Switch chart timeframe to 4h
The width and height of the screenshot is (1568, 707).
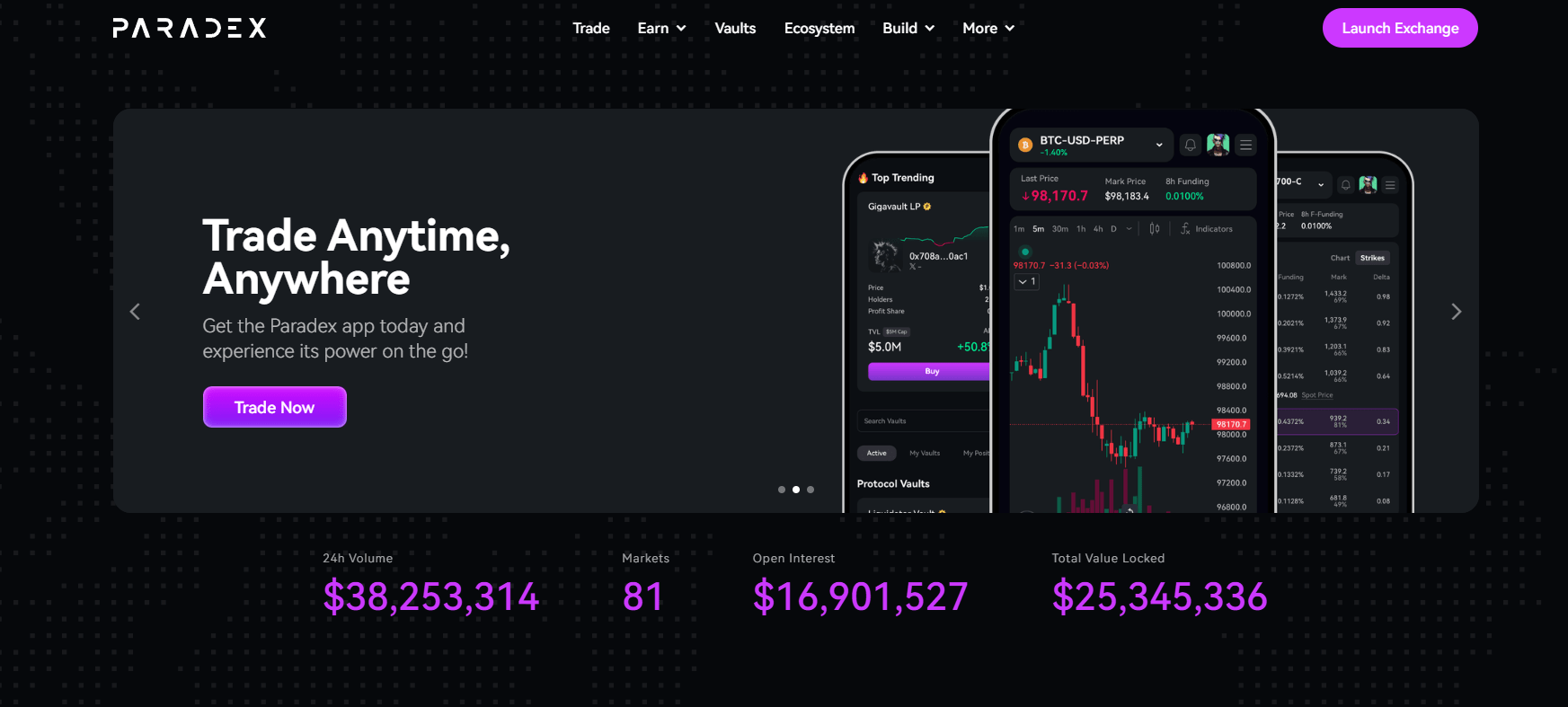tap(1098, 229)
